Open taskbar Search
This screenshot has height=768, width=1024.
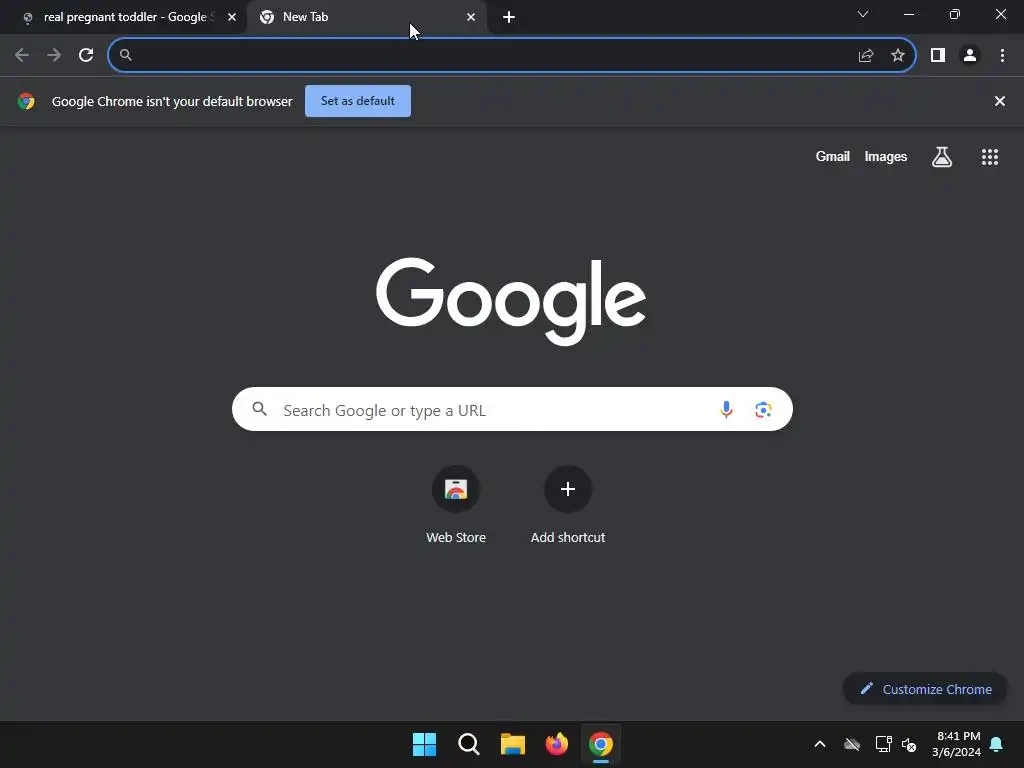[x=468, y=744]
